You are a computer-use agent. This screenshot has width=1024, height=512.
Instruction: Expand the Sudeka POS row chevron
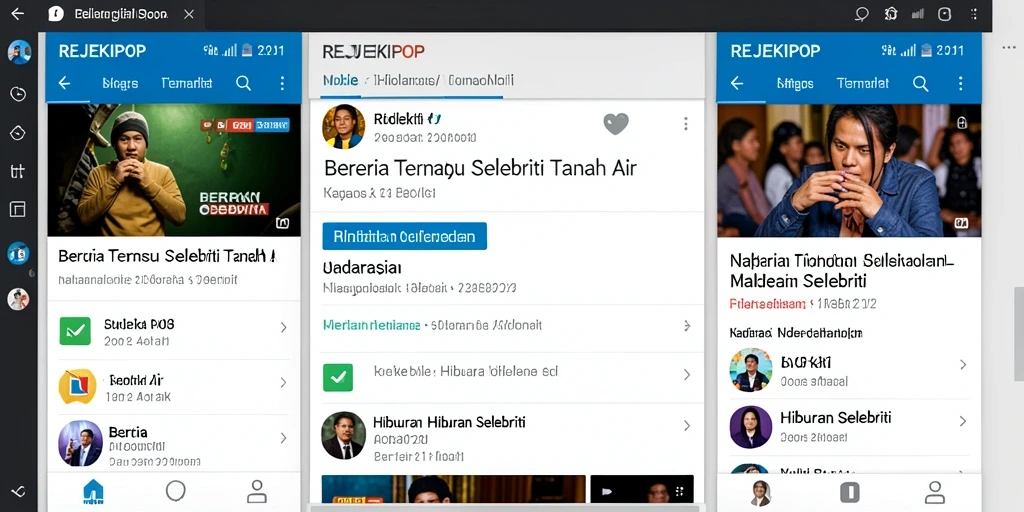(x=283, y=328)
